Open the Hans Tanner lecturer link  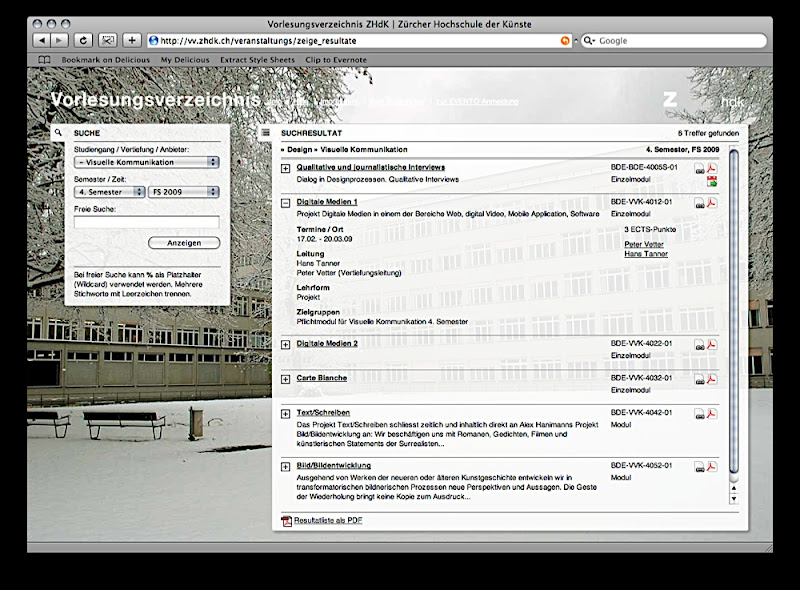click(646, 254)
